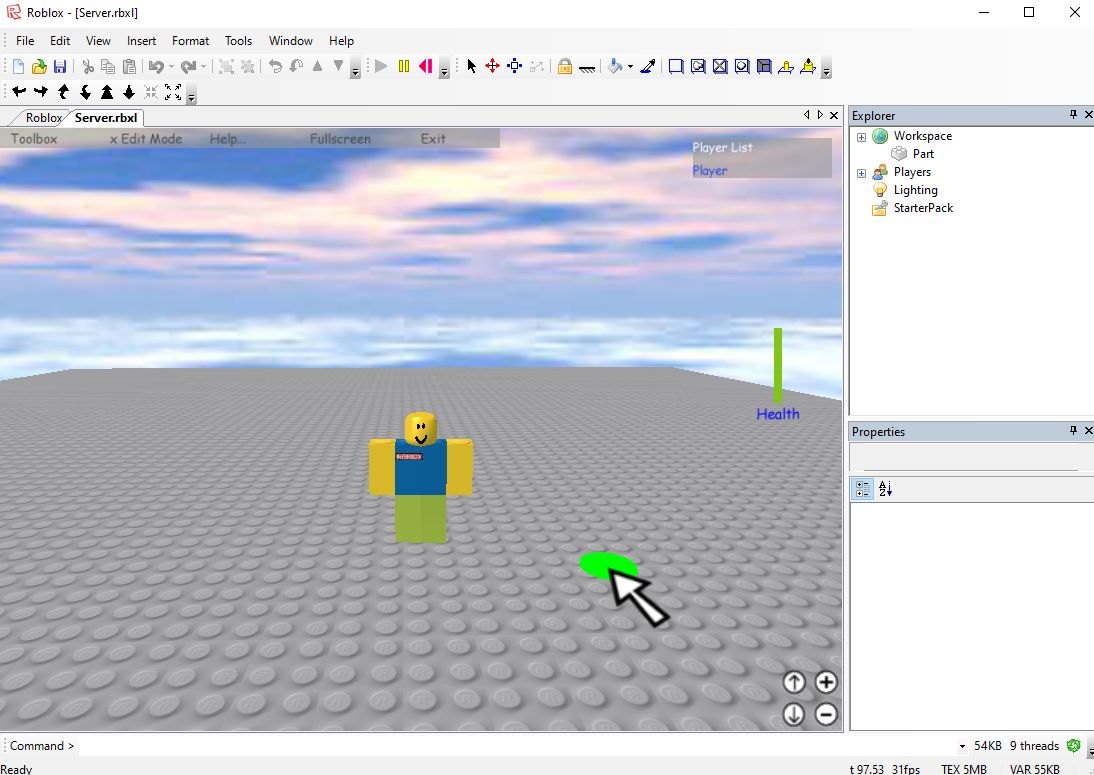The height and width of the screenshot is (775, 1094).
Task: Open the Insert menu
Action: click(142, 40)
